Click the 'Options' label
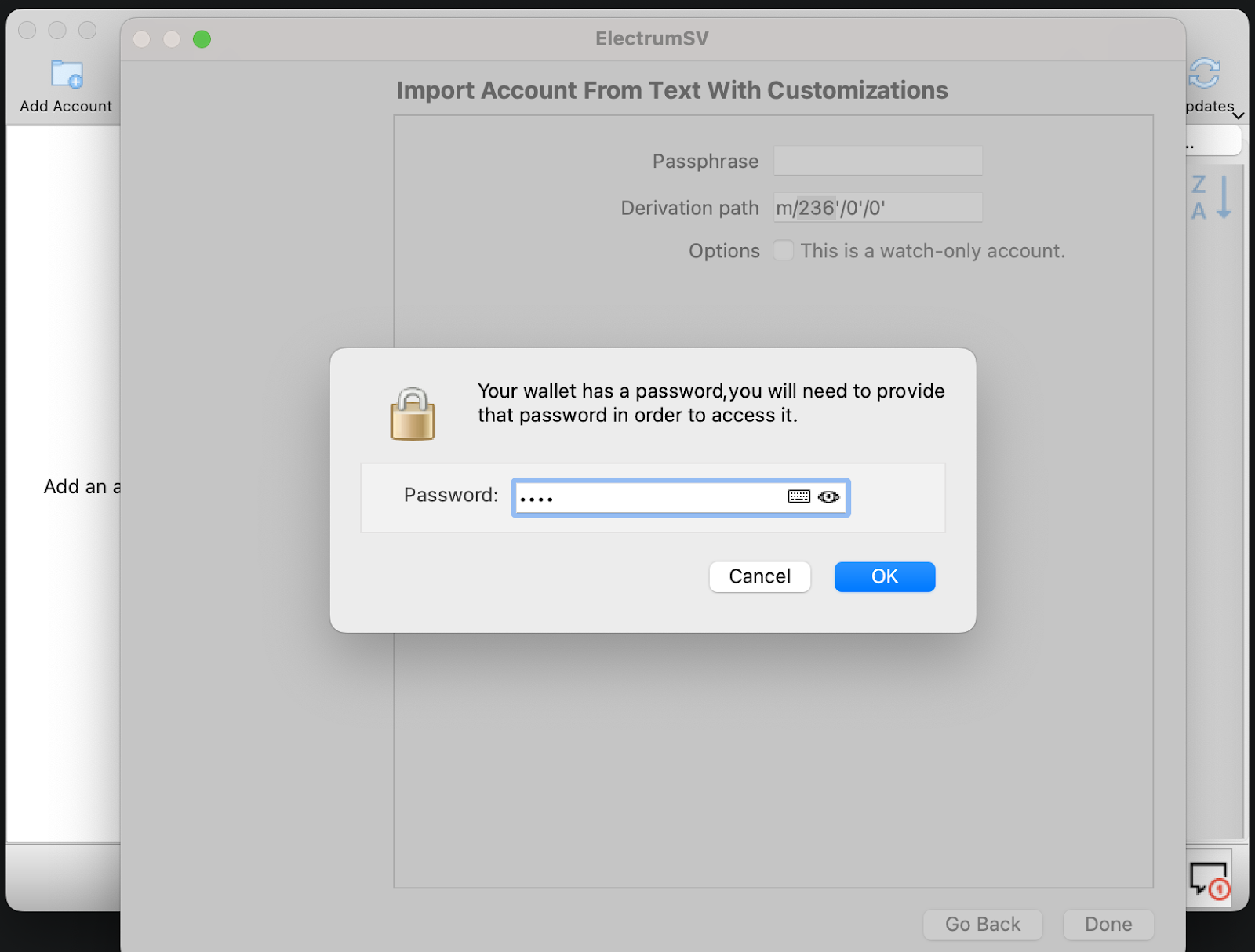 724,251
